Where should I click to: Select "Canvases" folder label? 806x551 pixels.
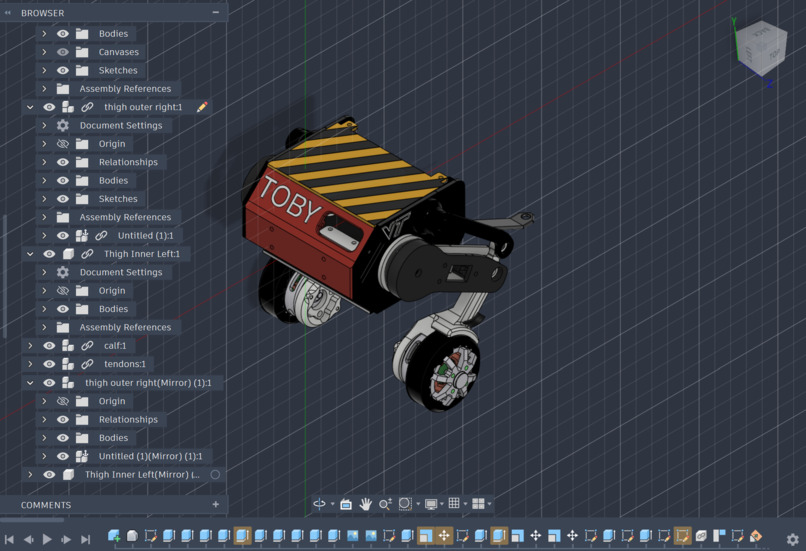click(119, 52)
